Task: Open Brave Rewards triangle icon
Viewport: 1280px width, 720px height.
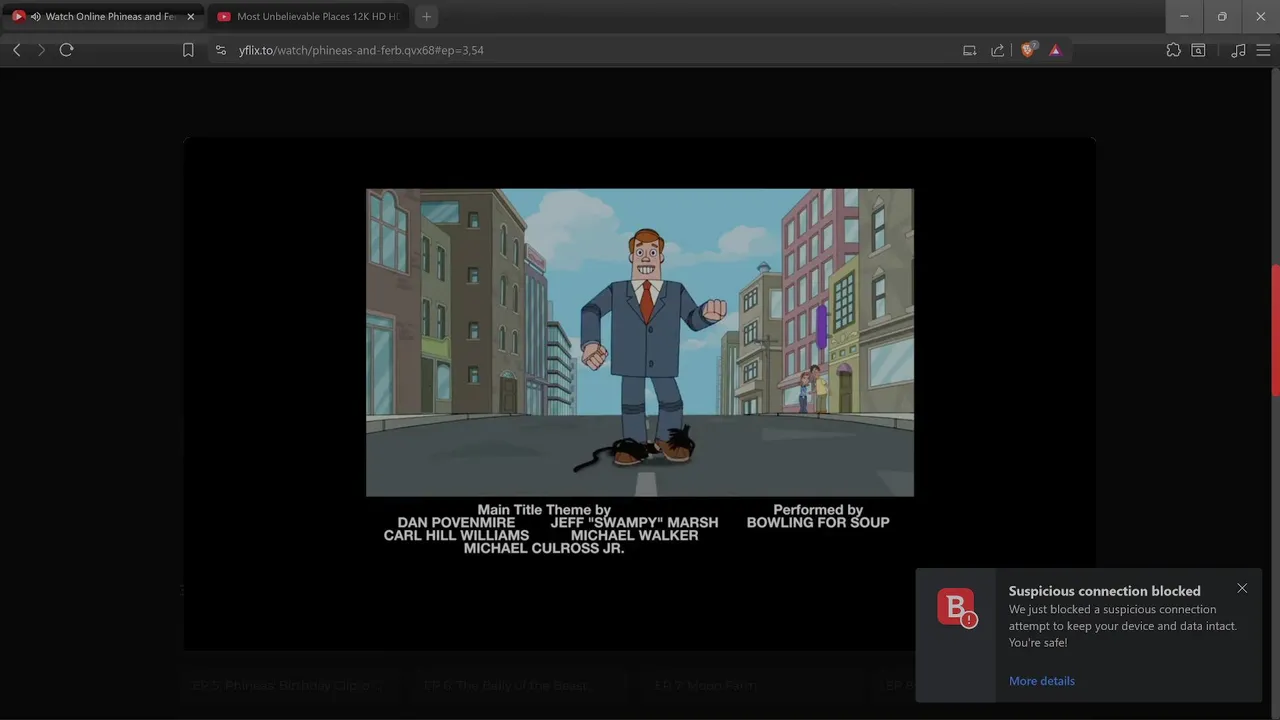Action: click(x=1055, y=50)
